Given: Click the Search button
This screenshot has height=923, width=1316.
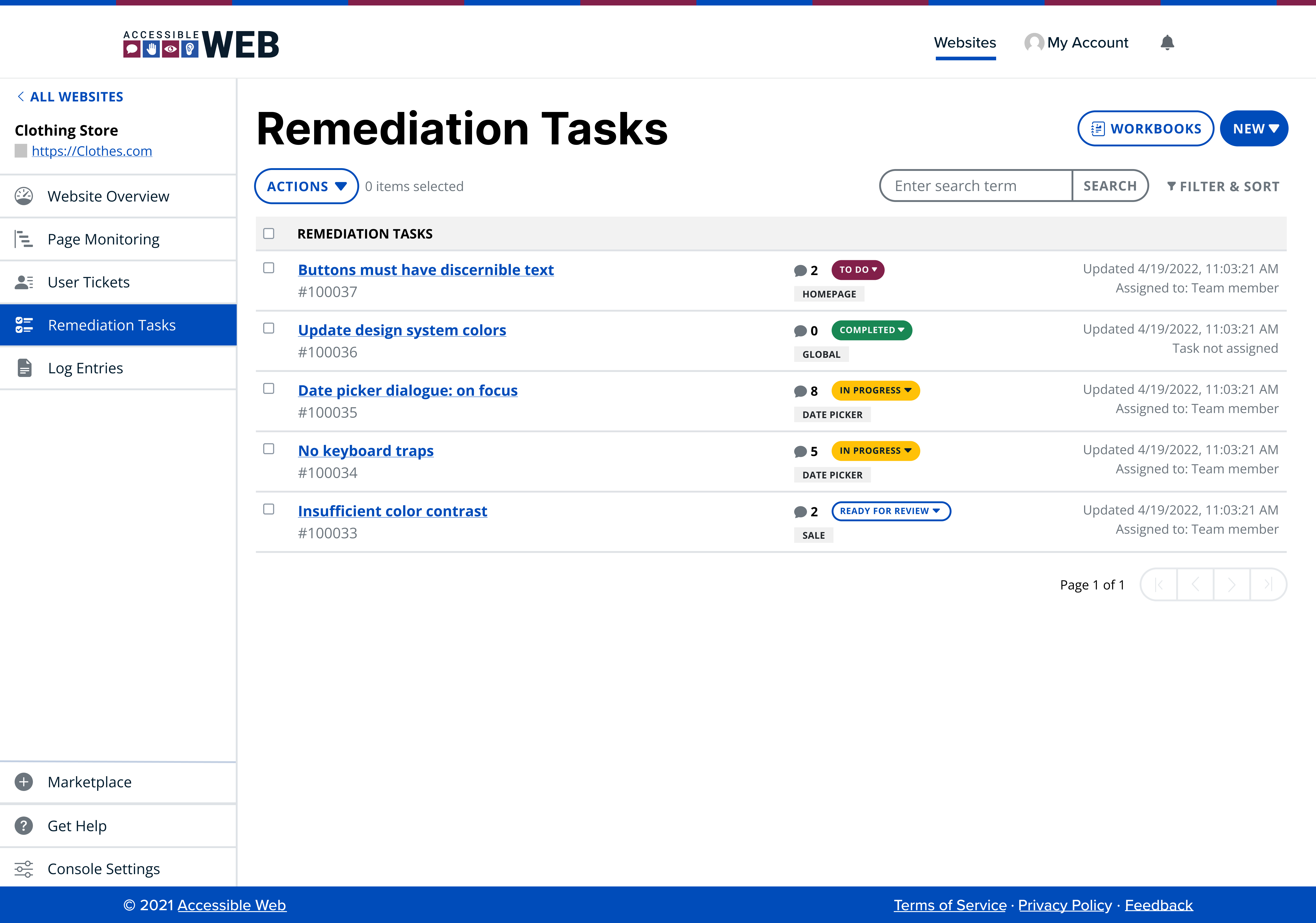Looking at the screenshot, I should coord(1110,186).
